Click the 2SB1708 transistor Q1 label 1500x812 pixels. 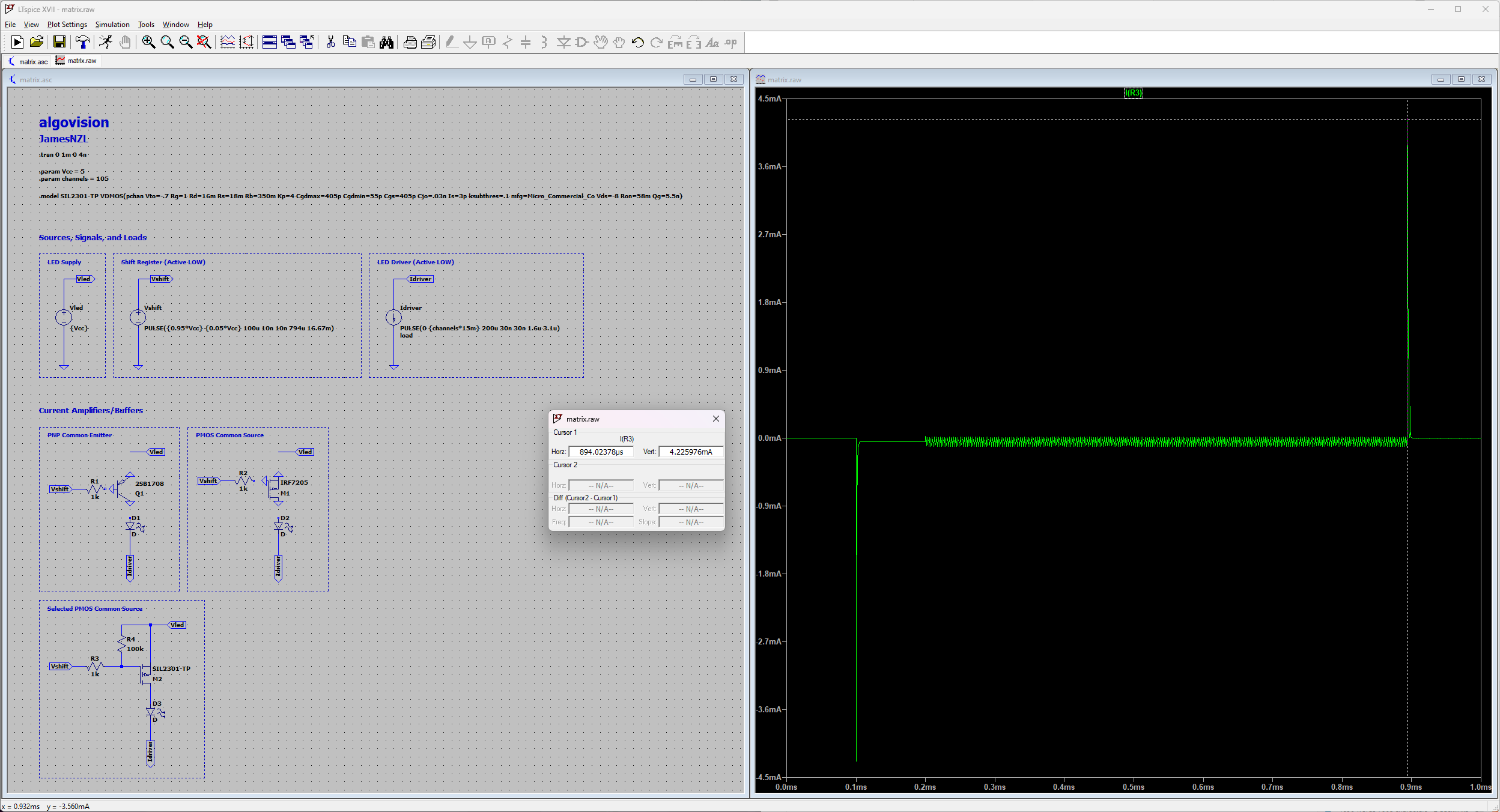tap(149, 483)
